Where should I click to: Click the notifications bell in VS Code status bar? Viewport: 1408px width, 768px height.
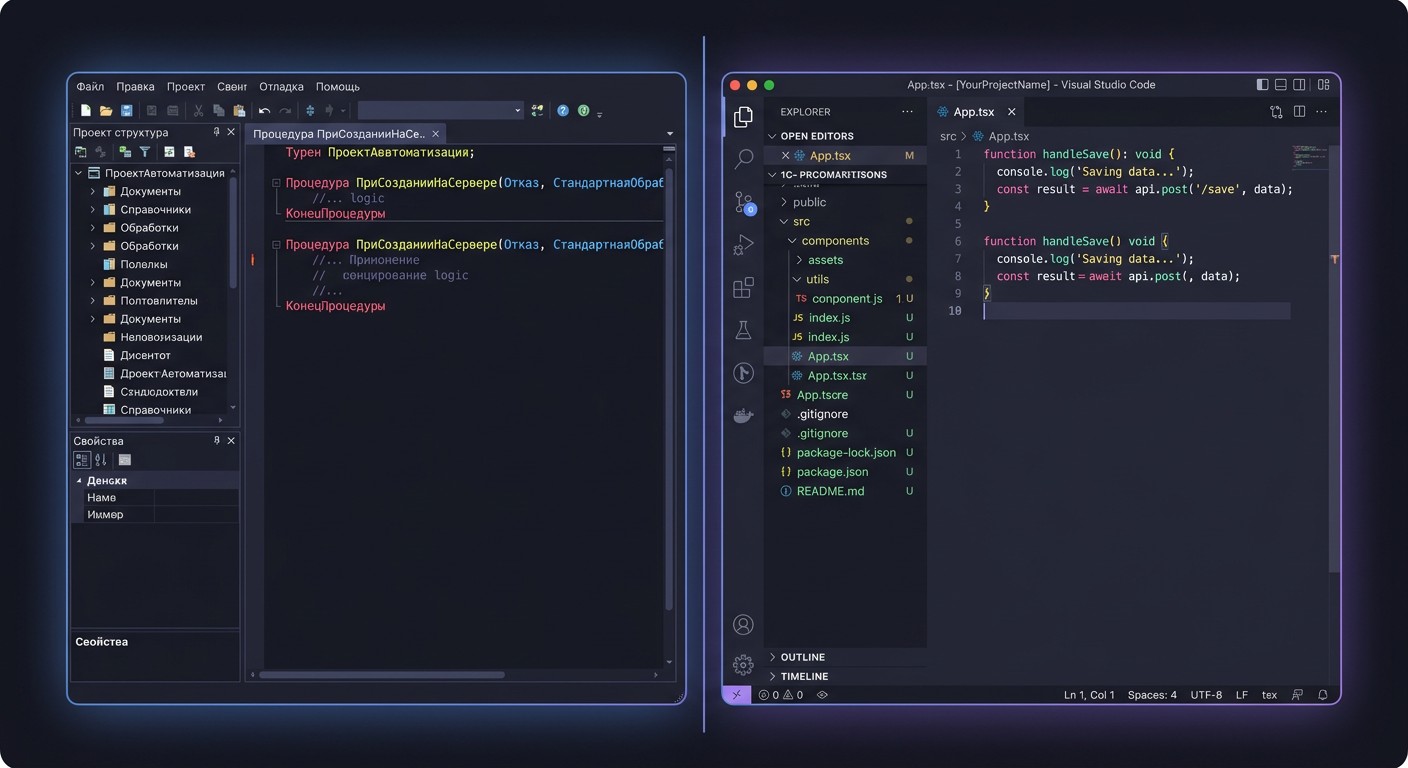click(1322, 694)
